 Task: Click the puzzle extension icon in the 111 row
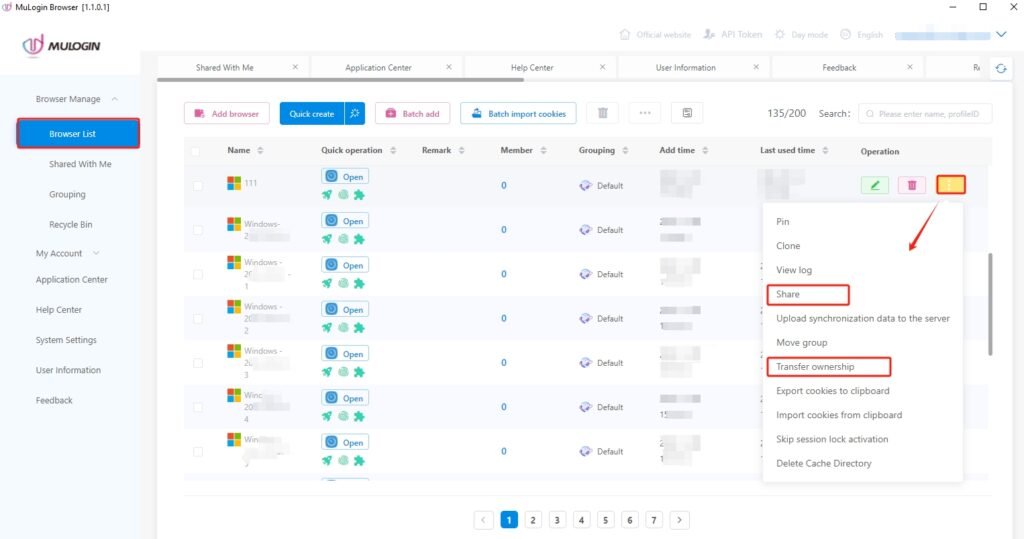[359, 195]
